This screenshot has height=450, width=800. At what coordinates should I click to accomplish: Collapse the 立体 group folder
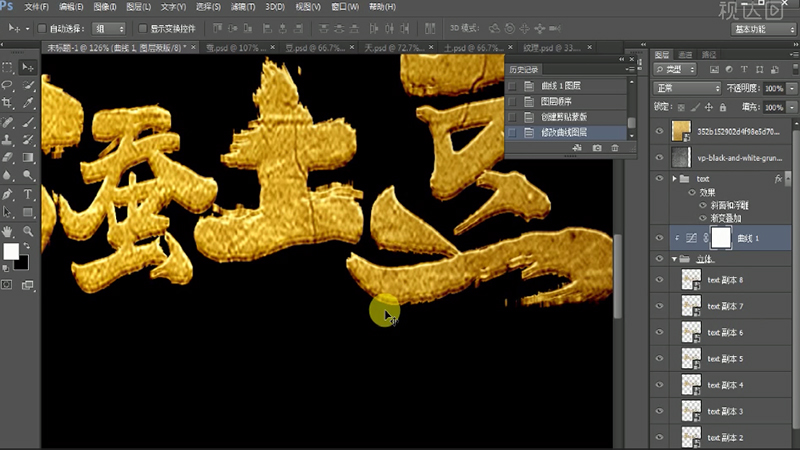tap(674, 259)
